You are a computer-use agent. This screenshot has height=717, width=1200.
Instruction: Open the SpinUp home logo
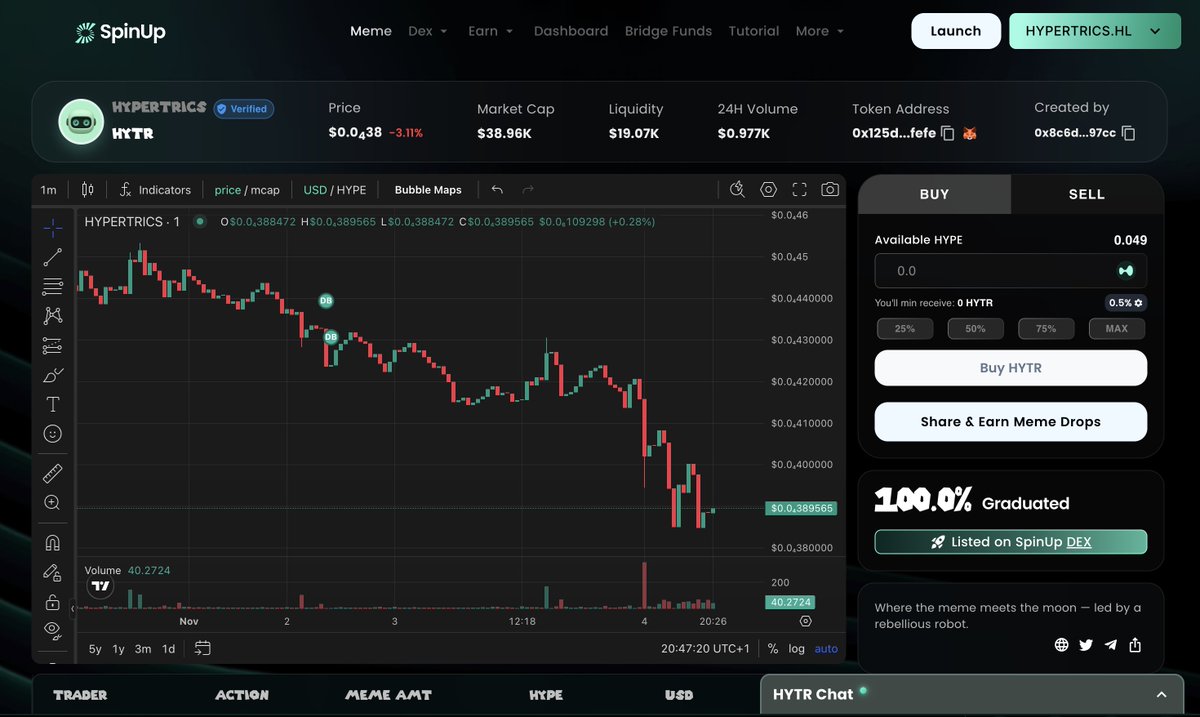pos(121,32)
